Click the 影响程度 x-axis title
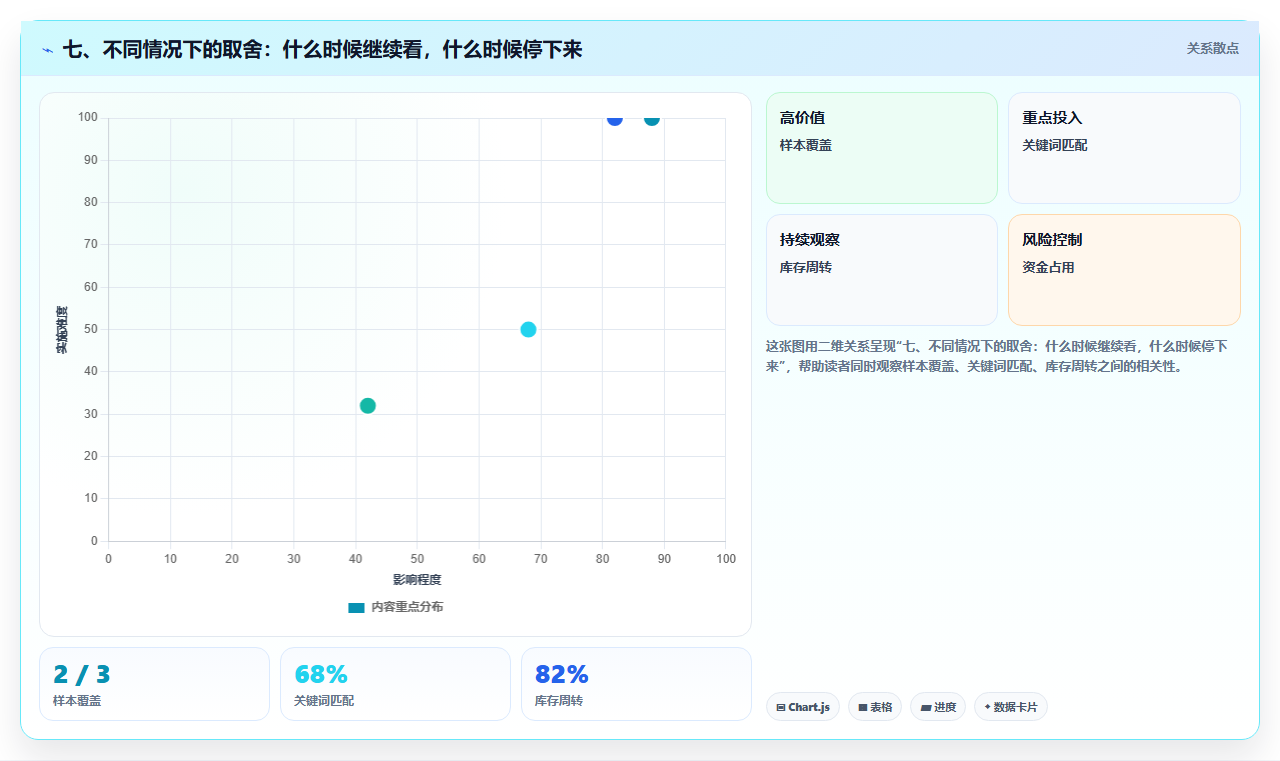1280x761 pixels. (x=417, y=580)
